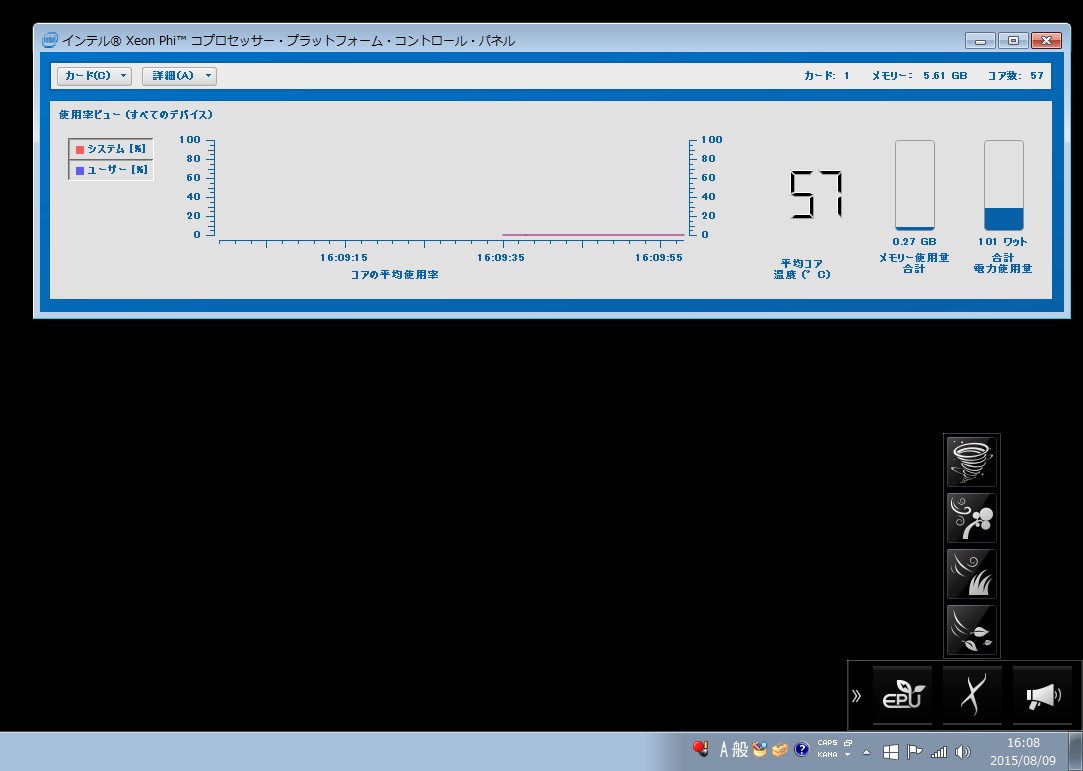Click the 101 ワット power value
Viewport: 1083px width, 771px height.
[x=1003, y=242]
